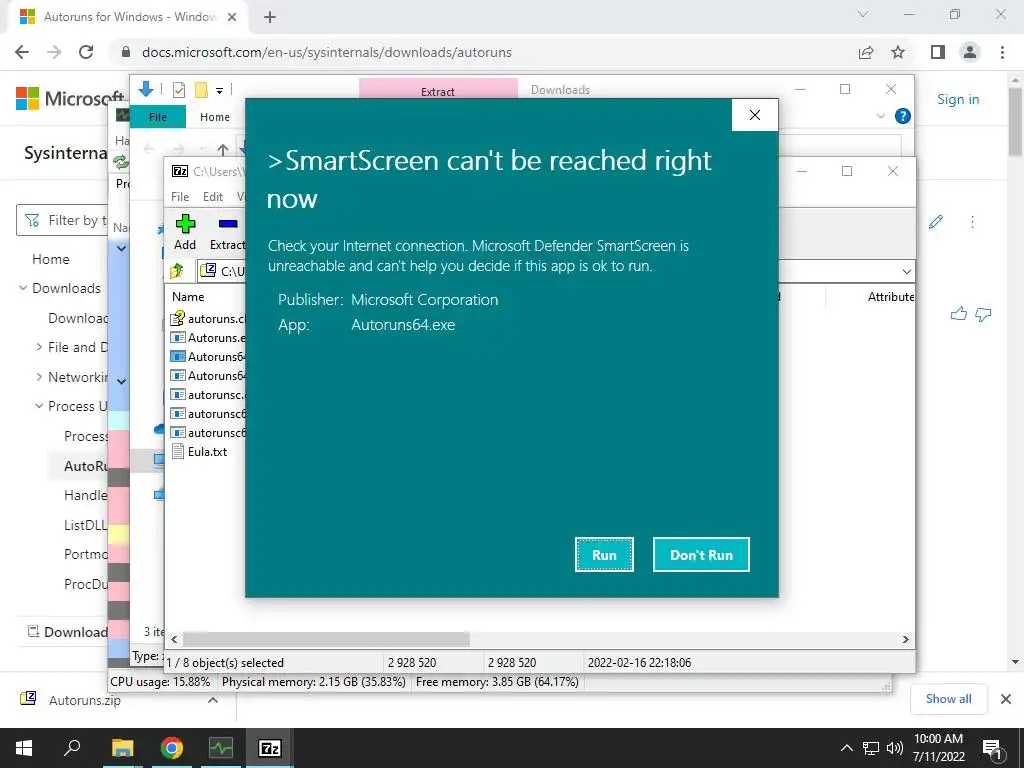The image size is (1024, 768).
Task: Open notification center icon in taskbar
Action: click(992, 749)
